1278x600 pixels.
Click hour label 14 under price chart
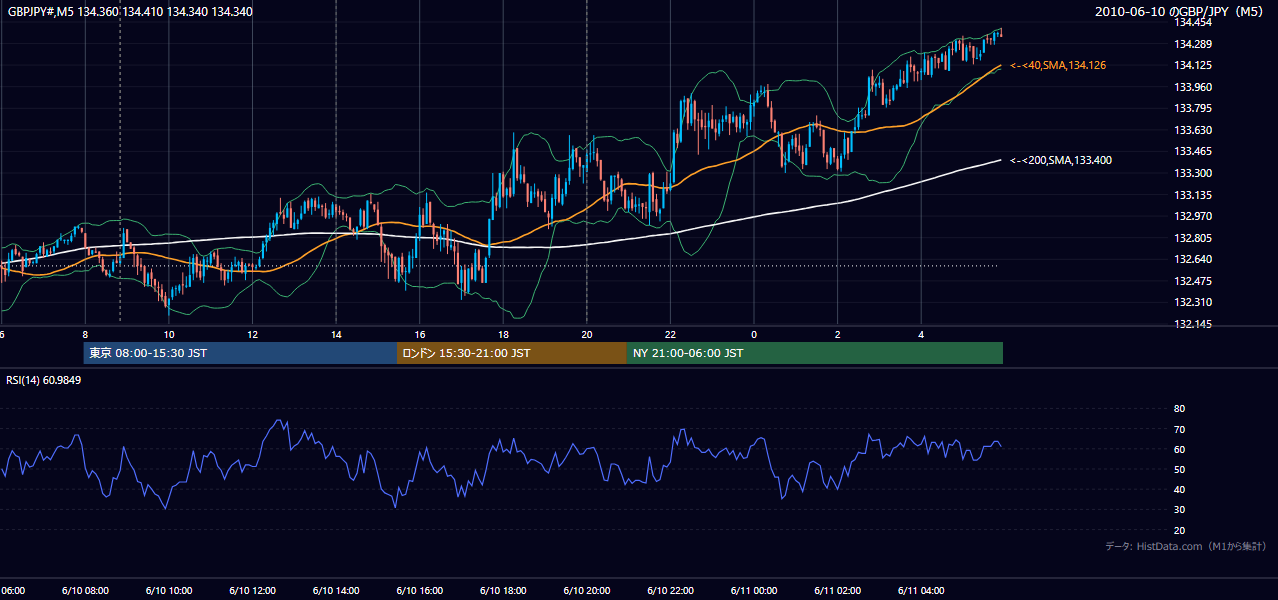click(x=336, y=335)
